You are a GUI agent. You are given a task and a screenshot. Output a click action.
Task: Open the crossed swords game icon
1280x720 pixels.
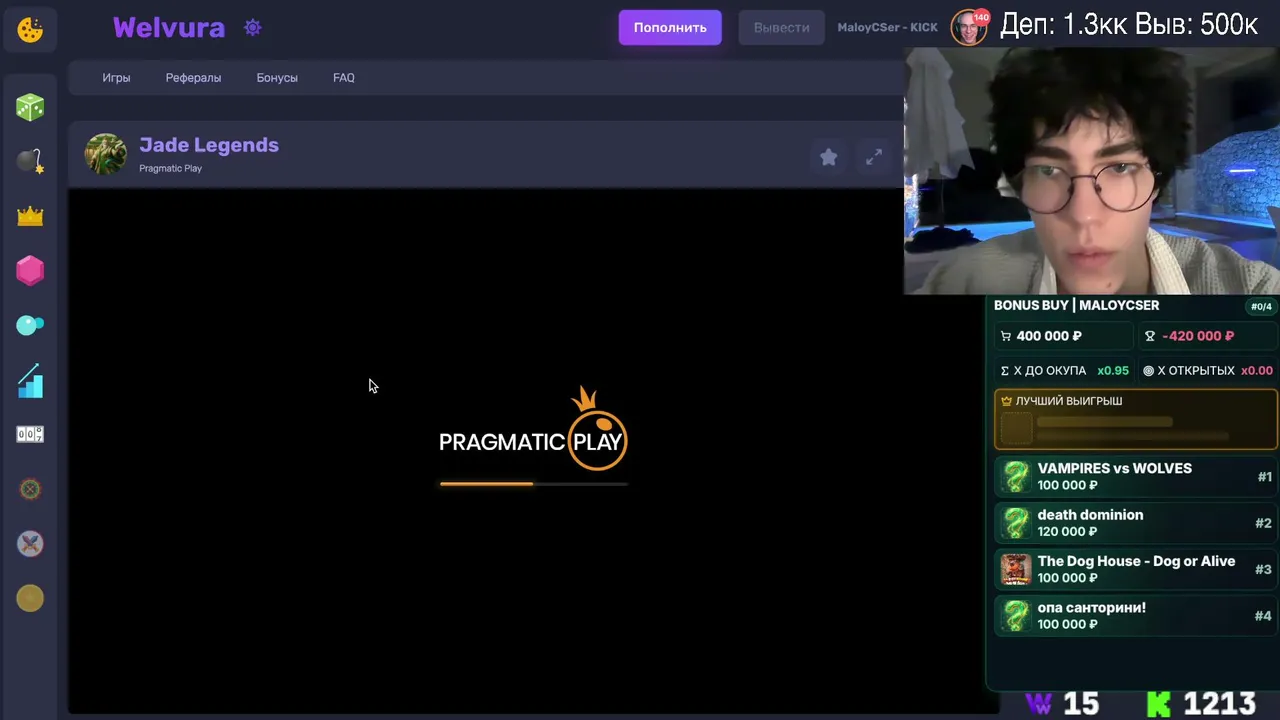pyautogui.click(x=30, y=544)
